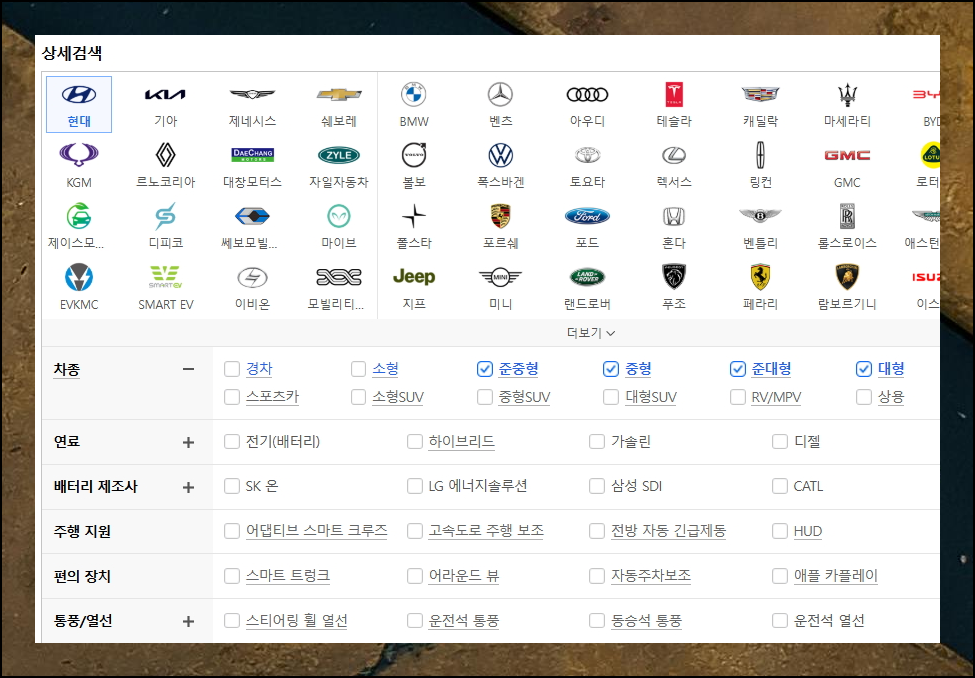Select the Land Rover (랜드로버) logo

[587, 277]
